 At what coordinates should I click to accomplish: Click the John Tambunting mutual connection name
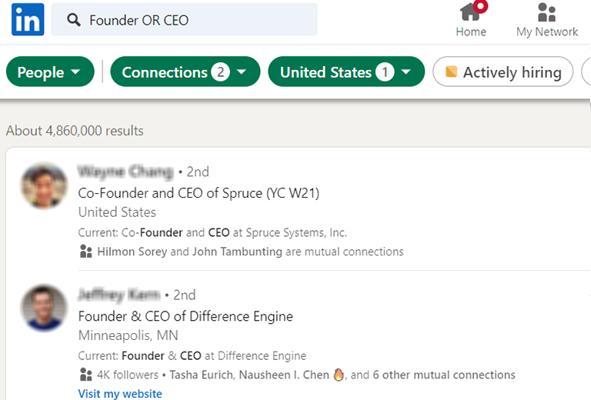pyautogui.click(x=237, y=251)
